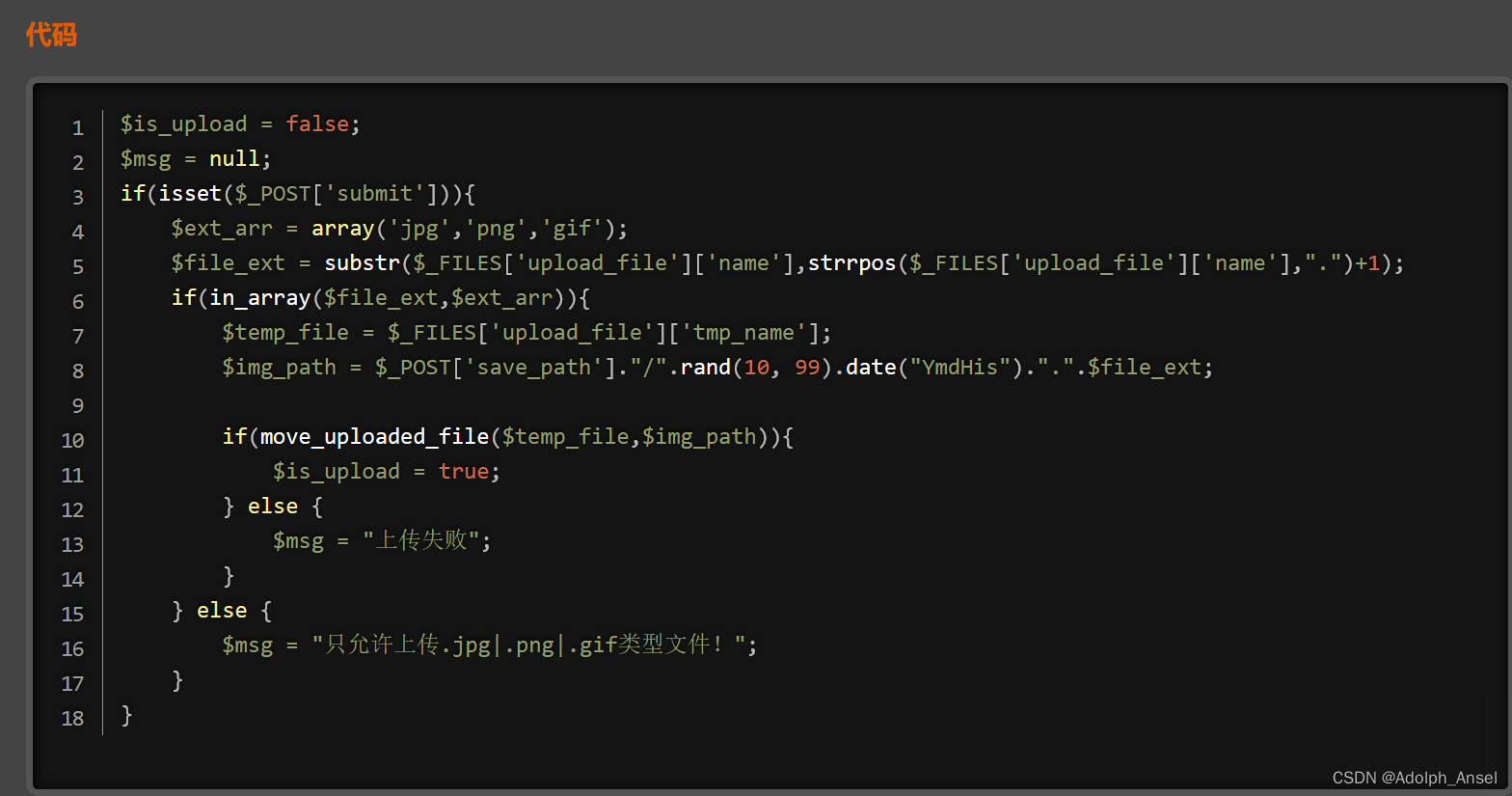
Task: Click the $file_ext = substr line
Action: click(x=788, y=263)
